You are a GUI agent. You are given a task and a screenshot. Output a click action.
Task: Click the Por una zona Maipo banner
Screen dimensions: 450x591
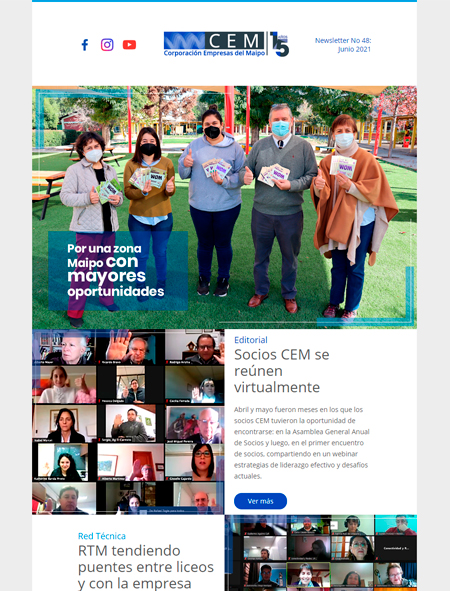point(118,271)
